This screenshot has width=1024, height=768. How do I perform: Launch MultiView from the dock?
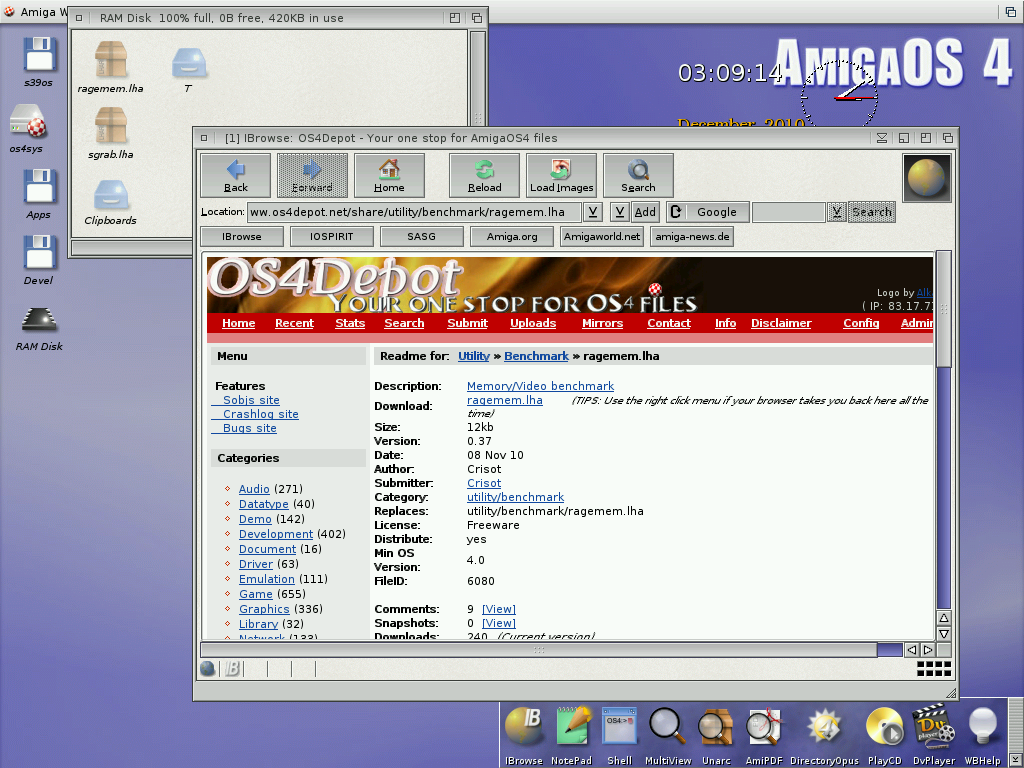coord(667,736)
